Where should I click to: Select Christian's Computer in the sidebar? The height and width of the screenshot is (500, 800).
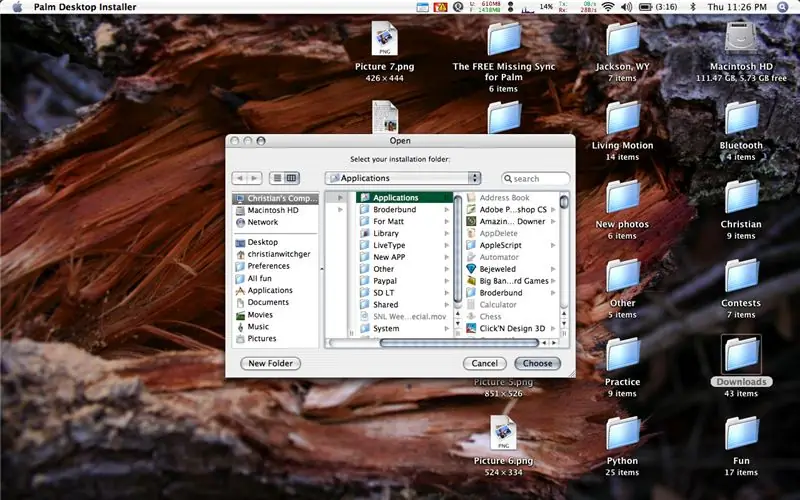click(x=276, y=198)
